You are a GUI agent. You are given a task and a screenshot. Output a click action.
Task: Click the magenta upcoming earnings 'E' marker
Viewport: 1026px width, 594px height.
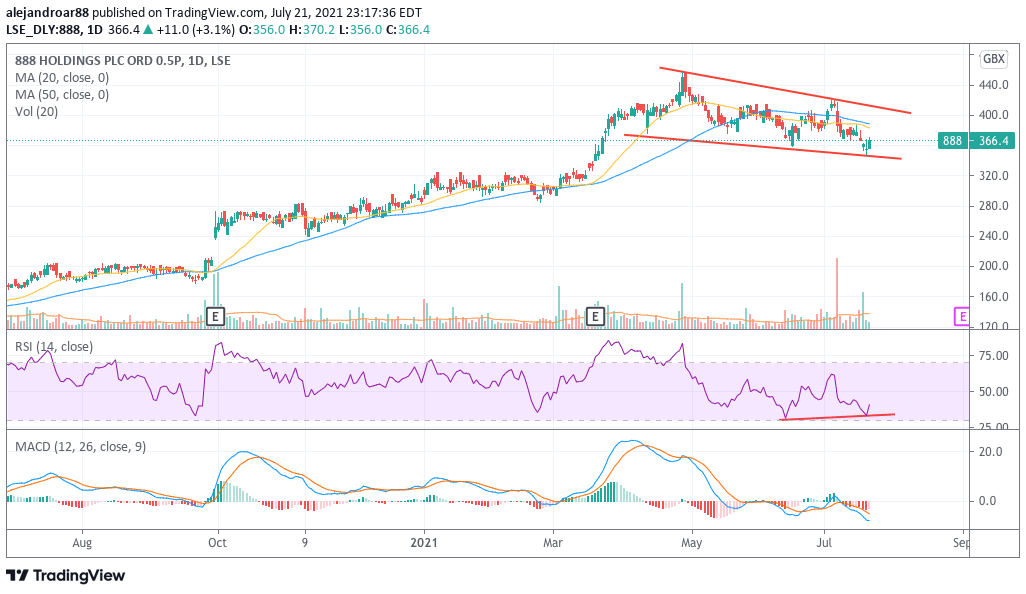click(961, 317)
